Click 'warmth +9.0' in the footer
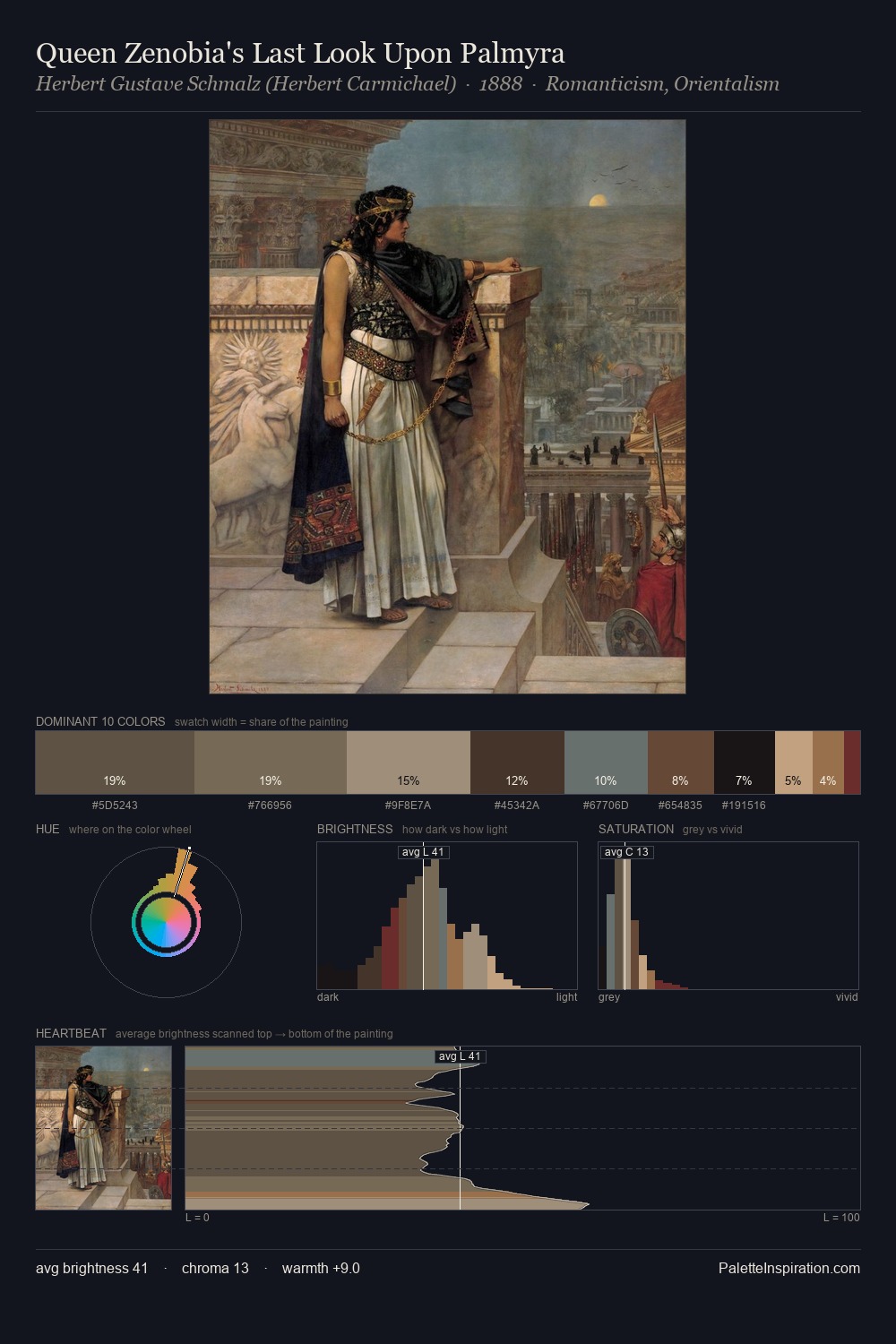This screenshot has width=896, height=1344. click(x=321, y=1268)
